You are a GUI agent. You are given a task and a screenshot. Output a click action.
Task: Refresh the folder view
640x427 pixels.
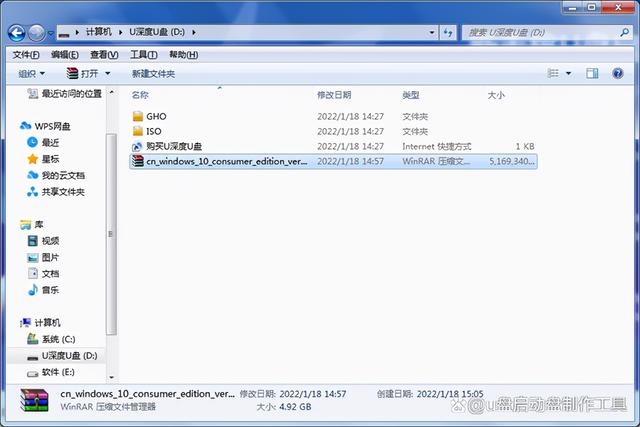(x=448, y=33)
